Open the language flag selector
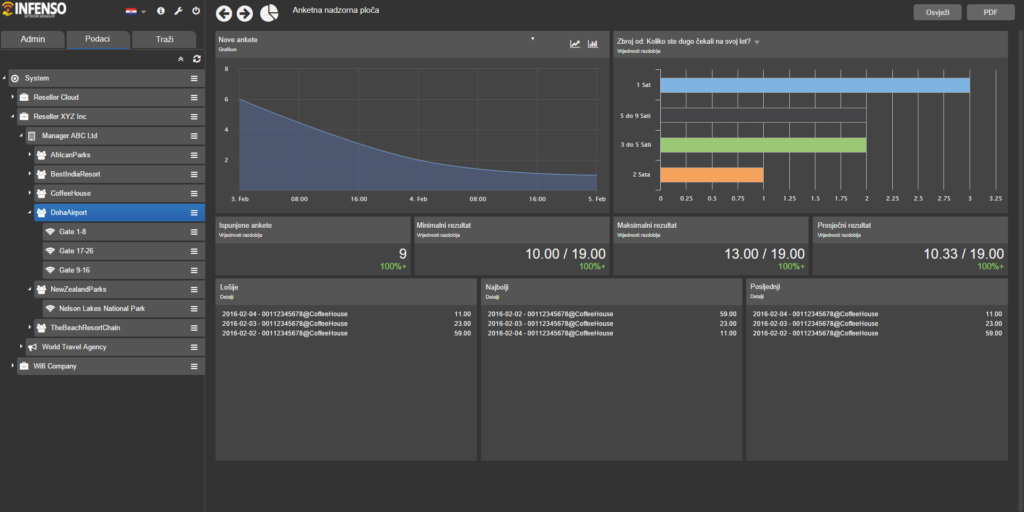Screen dimensions: 1024x512 point(135,11)
